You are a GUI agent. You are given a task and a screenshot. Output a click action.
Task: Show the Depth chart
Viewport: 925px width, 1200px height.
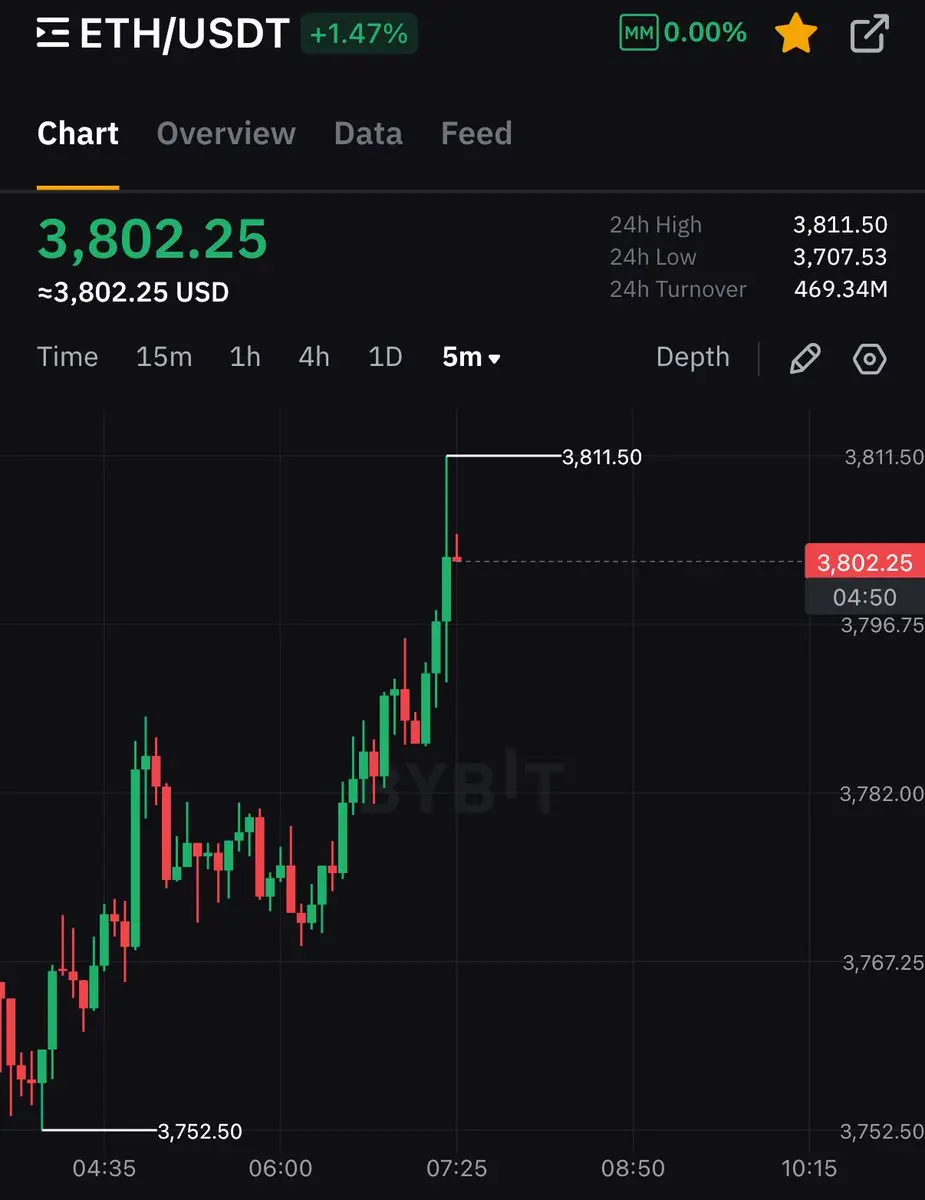[x=693, y=357]
